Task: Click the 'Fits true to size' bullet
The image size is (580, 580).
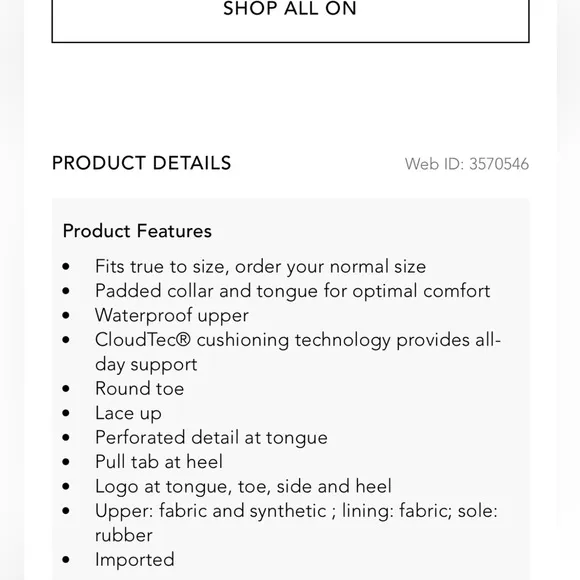Action: pos(260,266)
